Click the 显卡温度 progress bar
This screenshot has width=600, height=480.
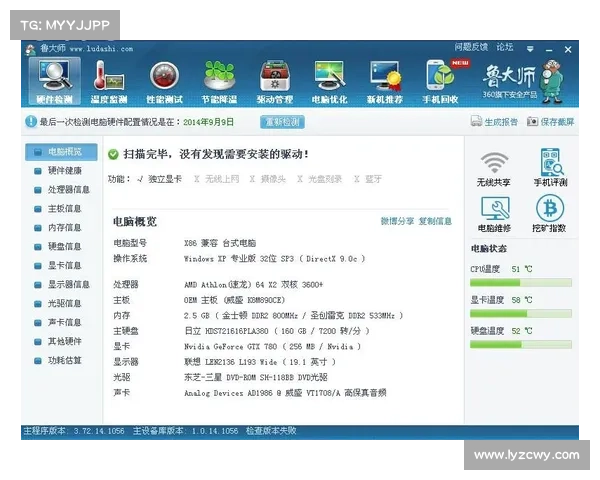click(521, 314)
